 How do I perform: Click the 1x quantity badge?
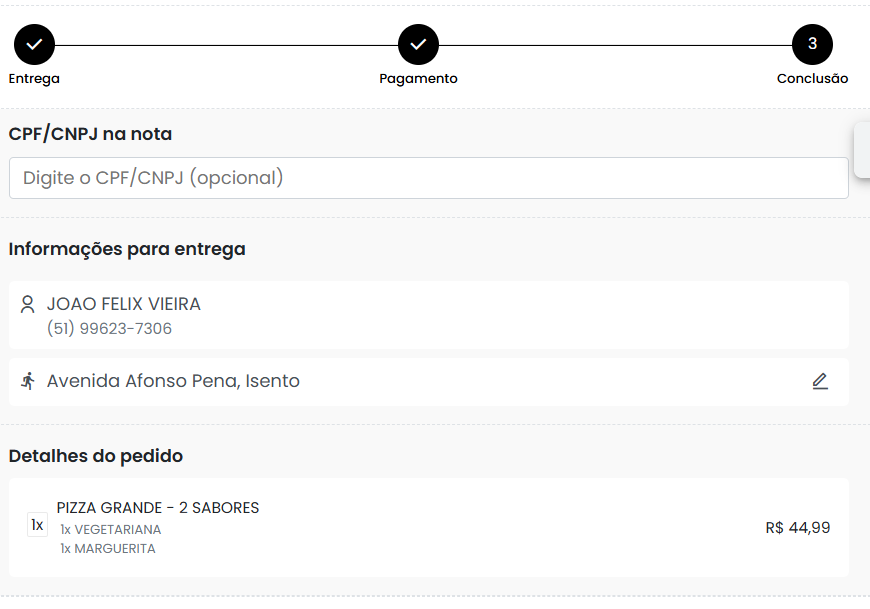[37, 525]
